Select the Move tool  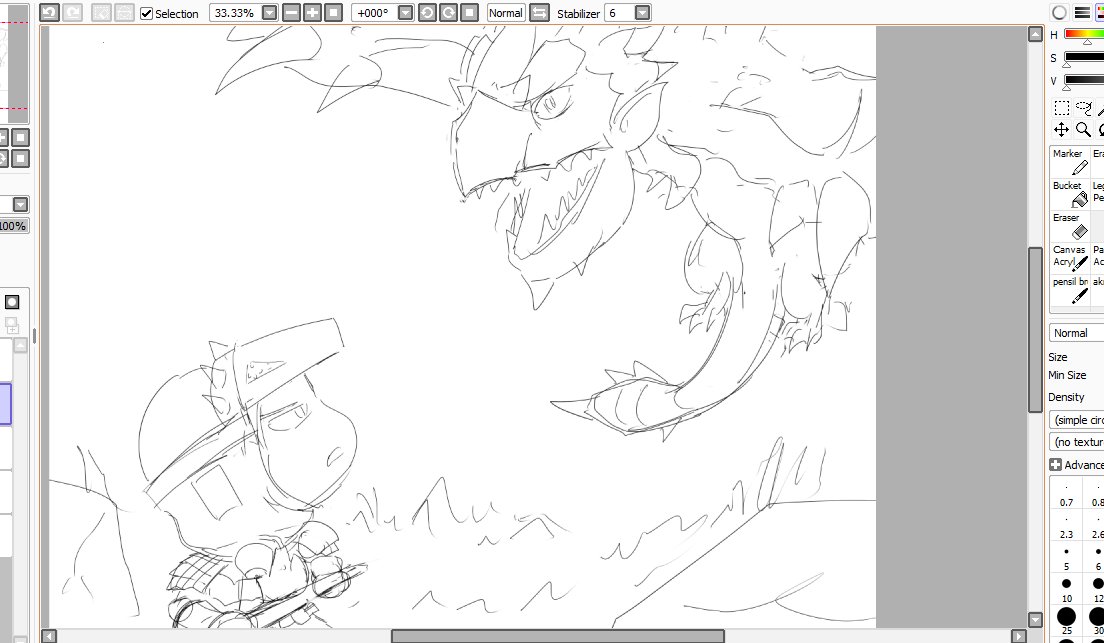(1062, 130)
